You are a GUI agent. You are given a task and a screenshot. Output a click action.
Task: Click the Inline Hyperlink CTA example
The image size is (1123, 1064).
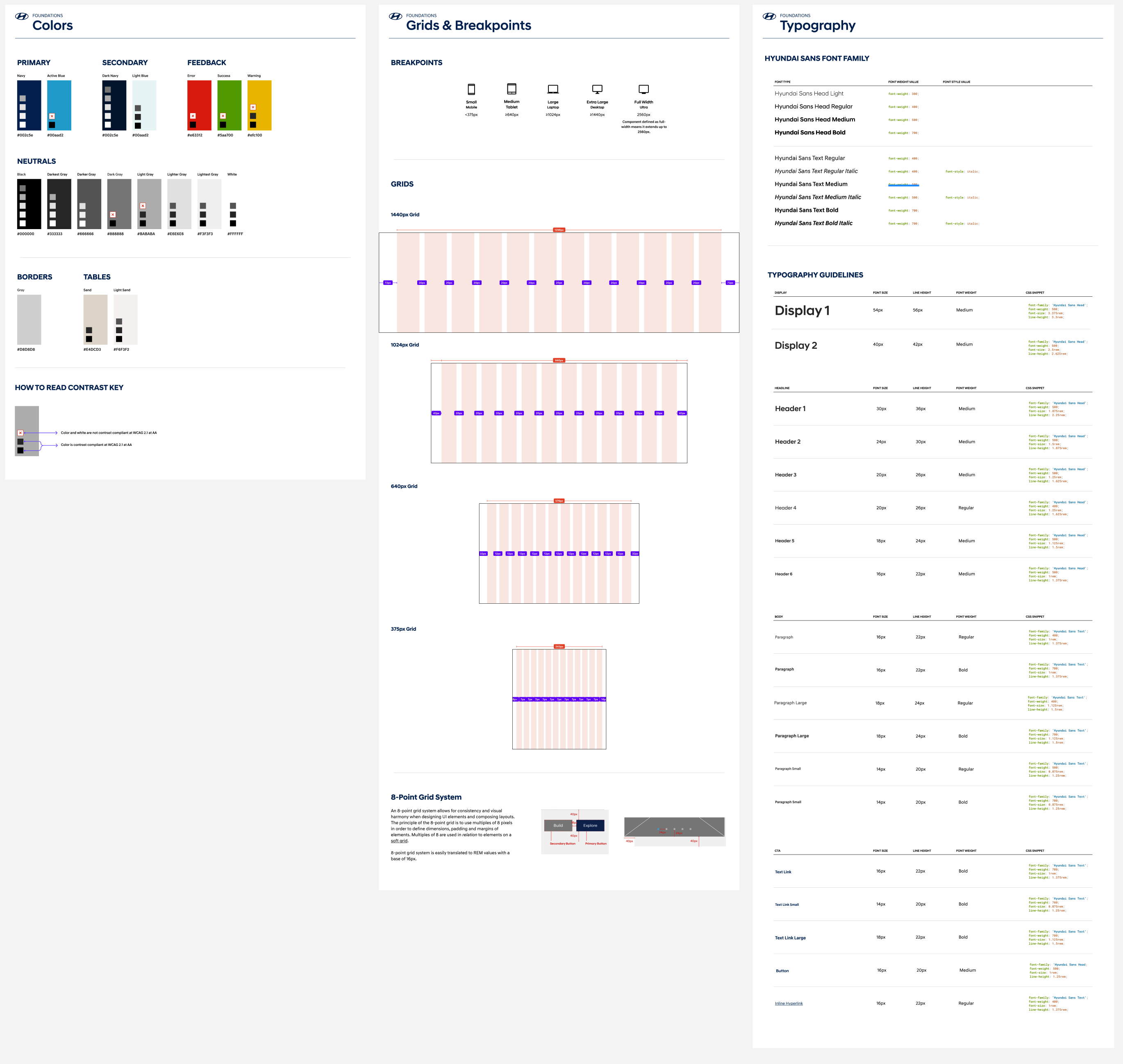point(789,1003)
